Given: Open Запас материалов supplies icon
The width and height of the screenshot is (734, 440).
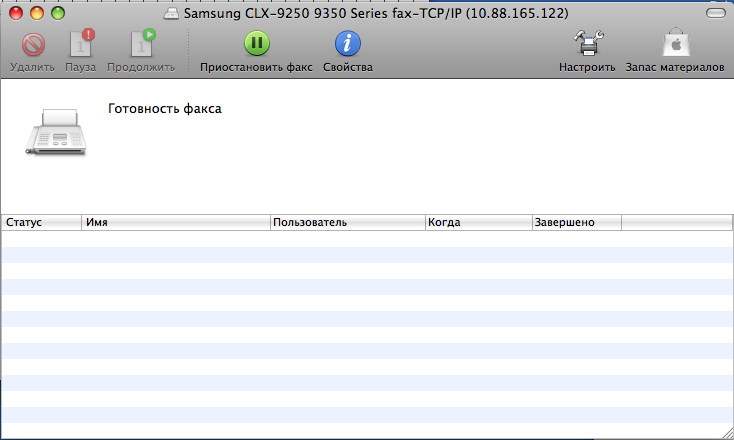Looking at the screenshot, I should pyautogui.click(x=676, y=43).
